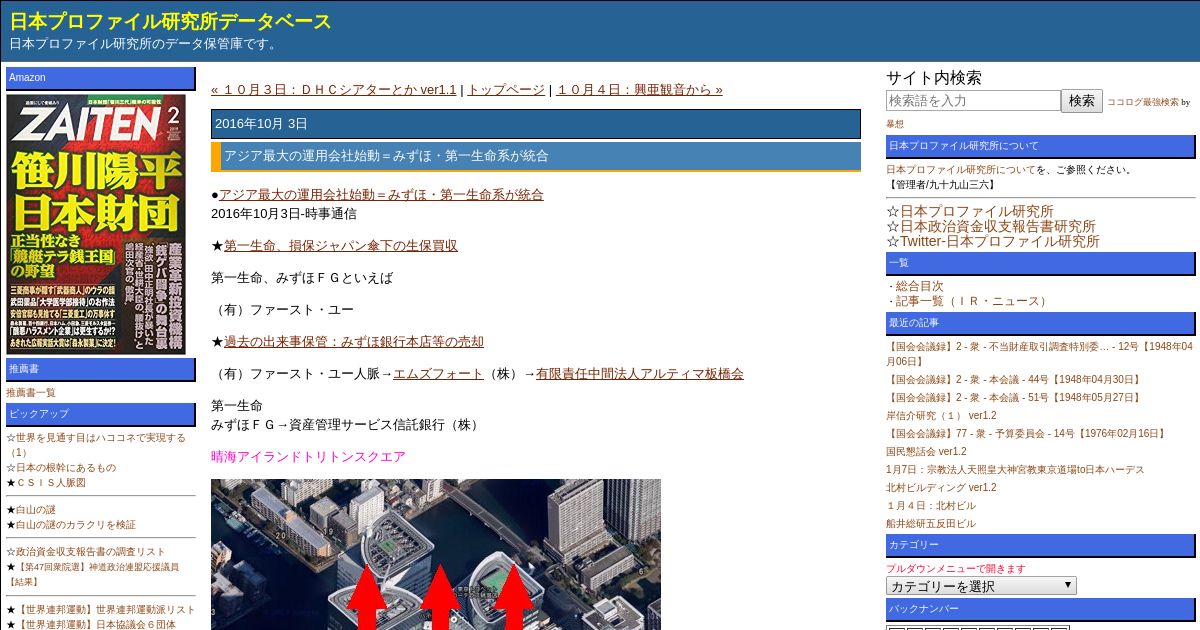The image size is (1200, 630).
Task: Click the 2016年10月 3日 date header
Action: (536, 124)
